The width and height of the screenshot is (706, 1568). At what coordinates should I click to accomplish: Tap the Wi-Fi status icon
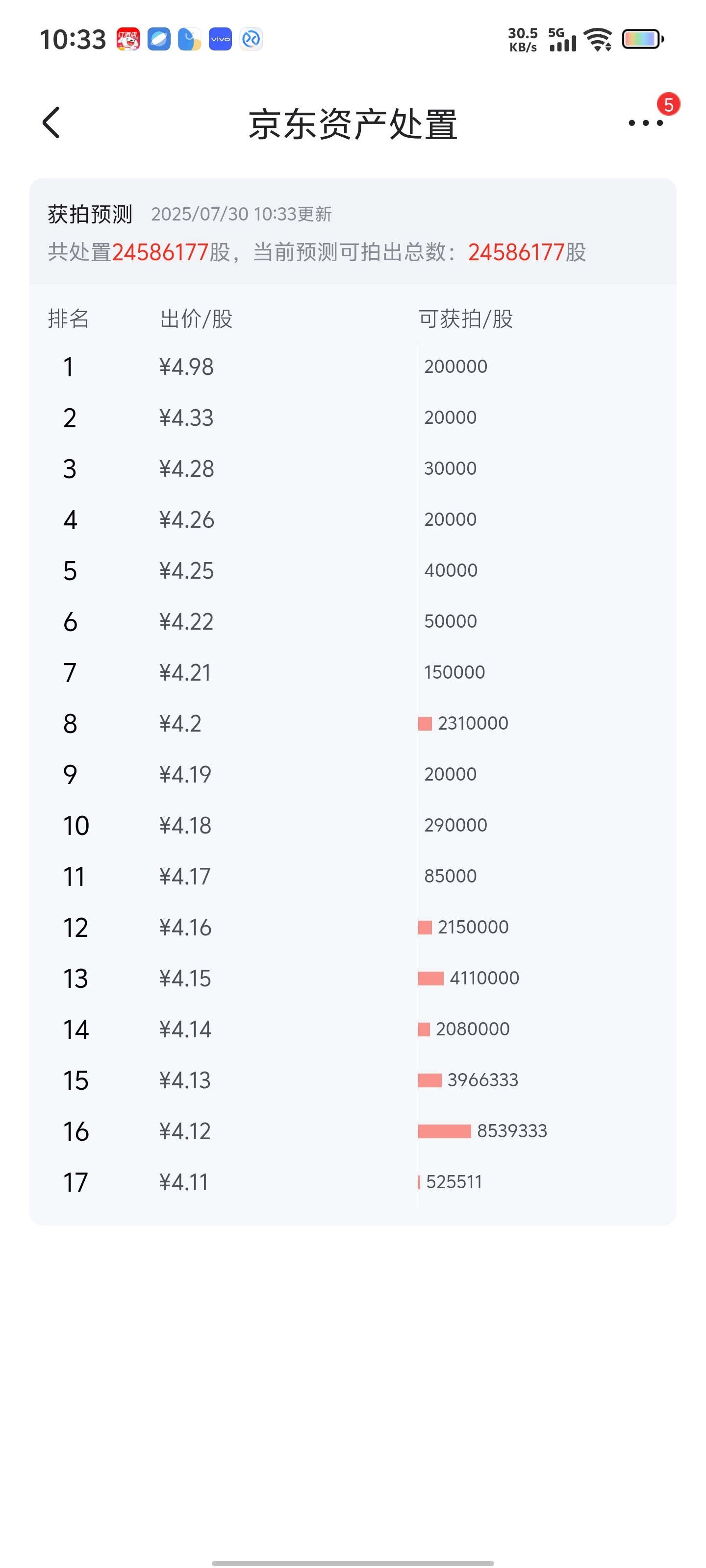[x=598, y=40]
